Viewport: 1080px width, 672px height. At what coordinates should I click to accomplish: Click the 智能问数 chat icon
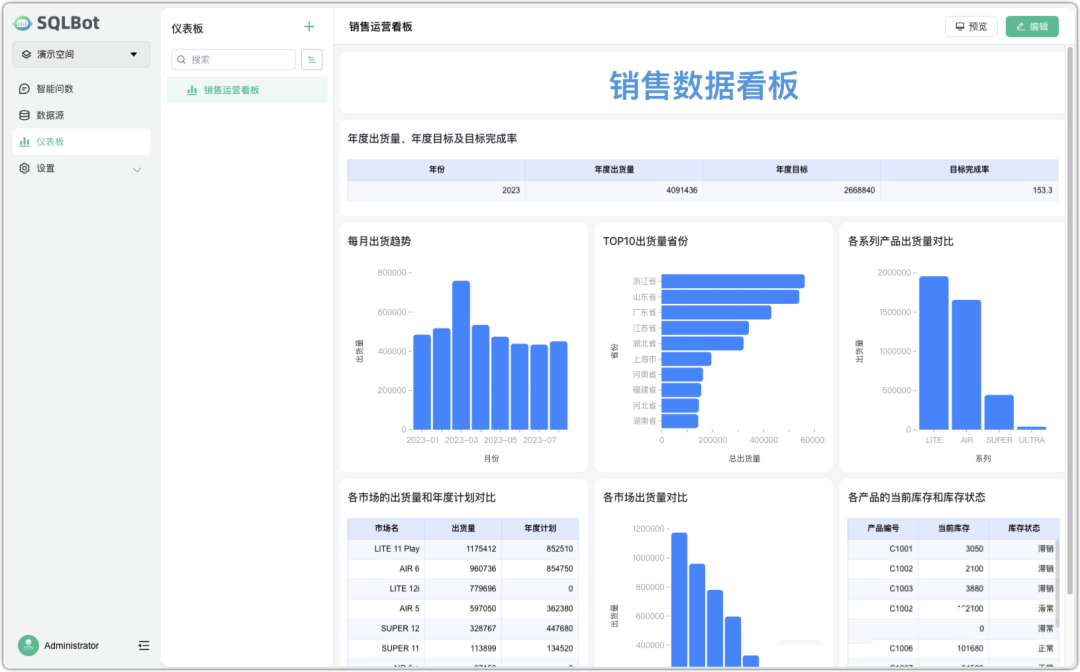[25, 89]
